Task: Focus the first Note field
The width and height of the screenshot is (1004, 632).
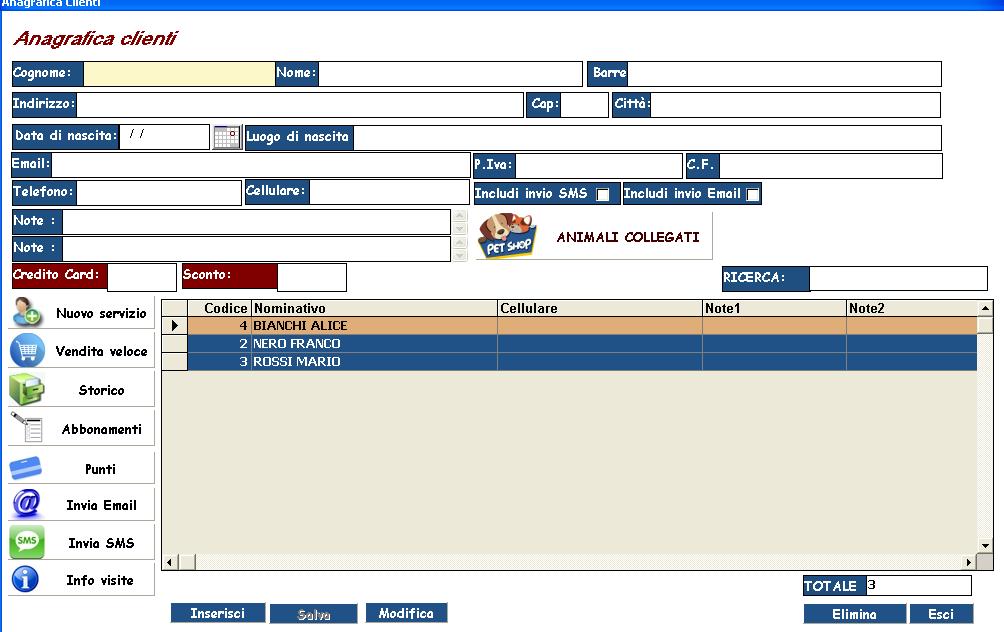Action: (256, 222)
